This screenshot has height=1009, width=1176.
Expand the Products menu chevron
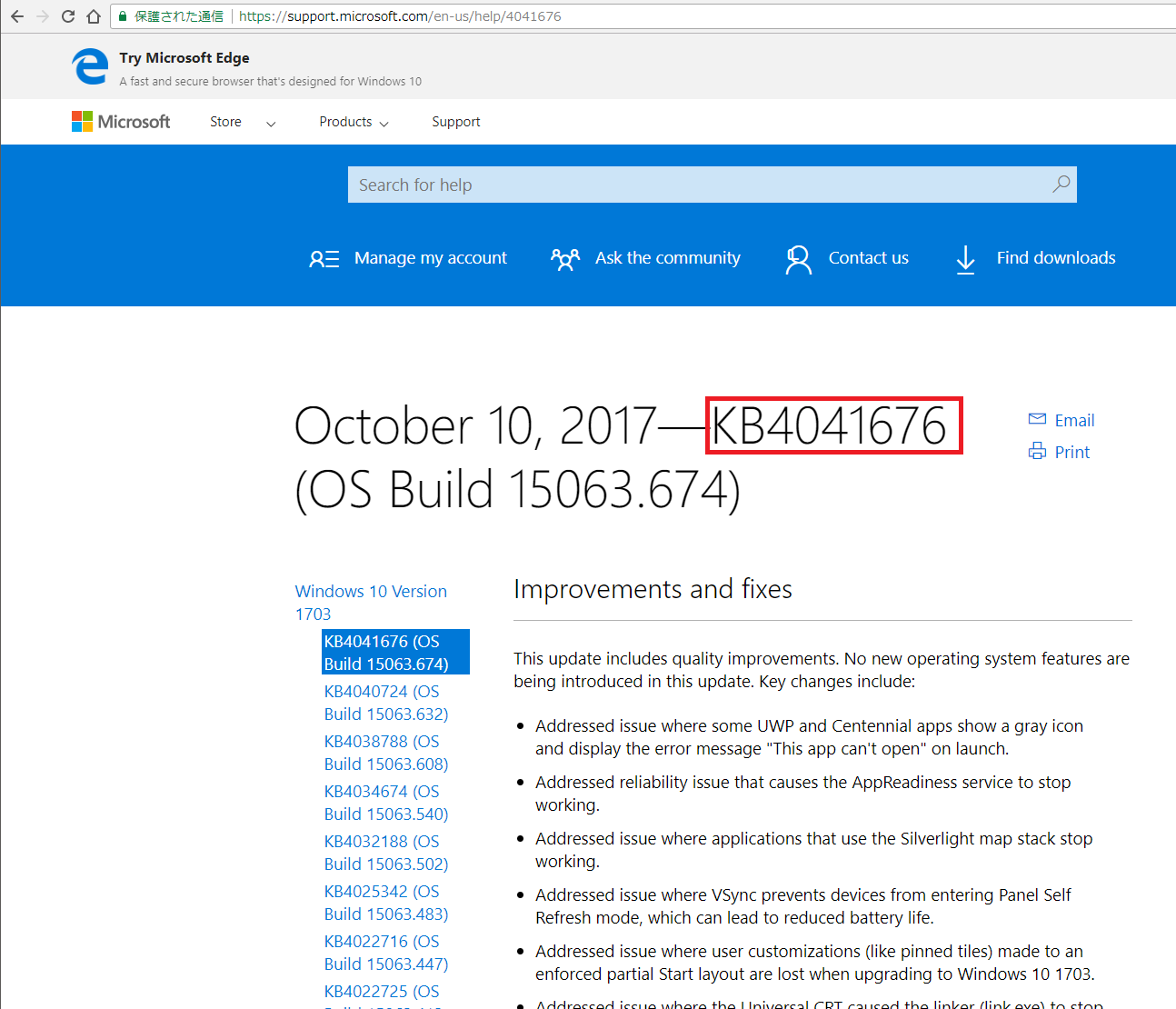coord(384,124)
